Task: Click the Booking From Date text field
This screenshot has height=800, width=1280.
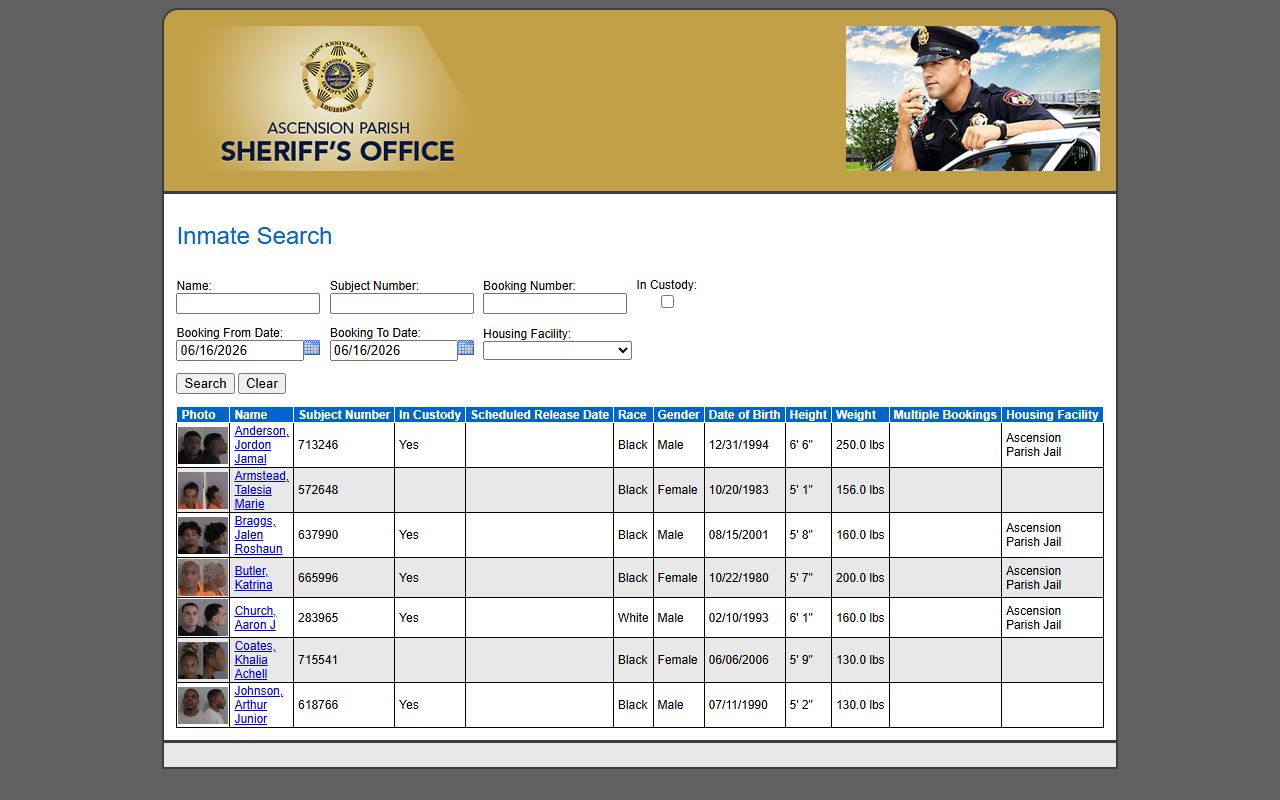Action: tap(240, 350)
